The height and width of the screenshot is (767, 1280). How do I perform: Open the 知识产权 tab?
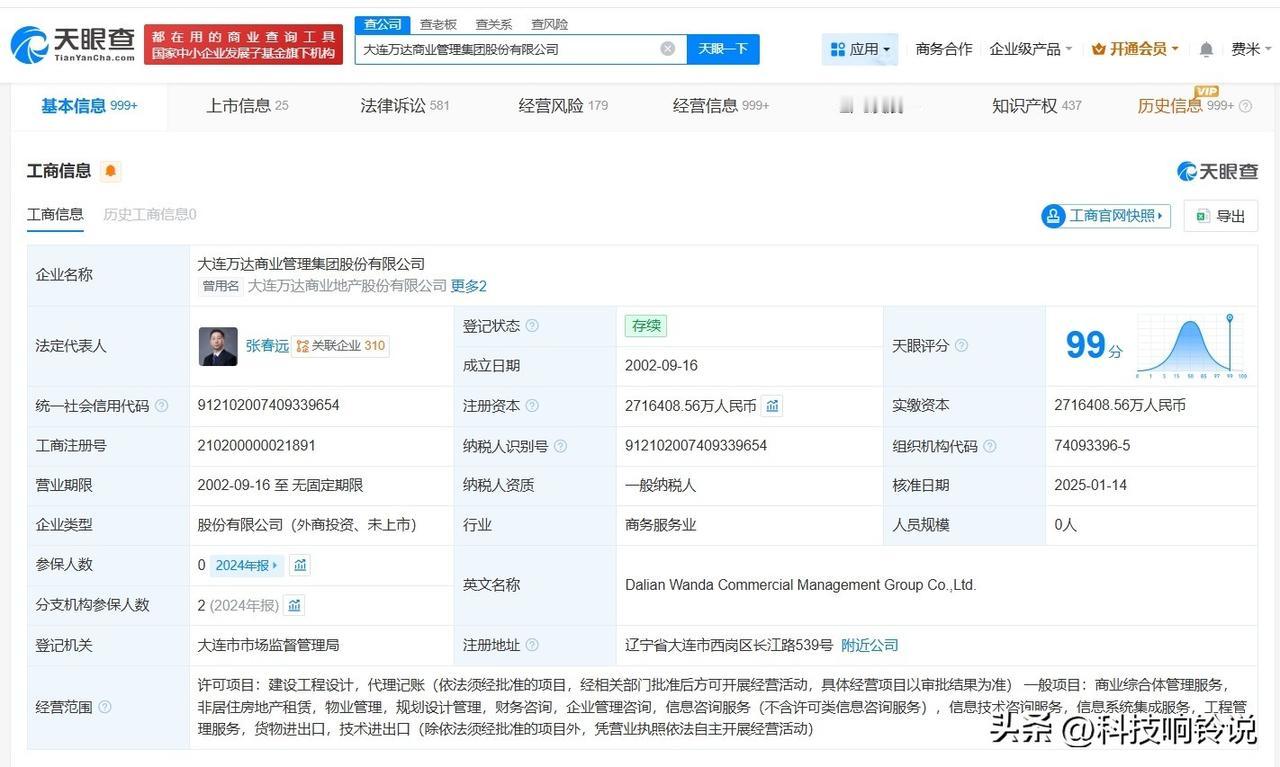(x=1037, y=106)
